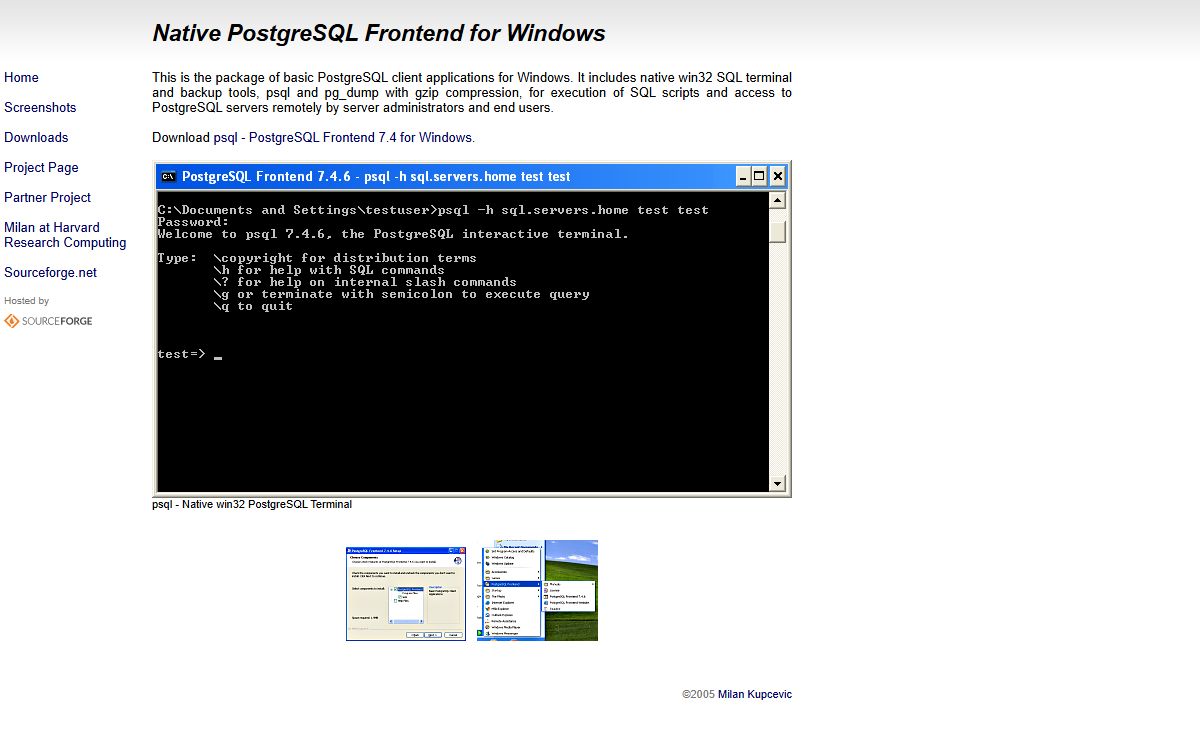This screenshot has height=740, width=1200.
Task: Download psql PostgreSQL Frontend 7.4 for Windows
Action: tap(344, 137)
